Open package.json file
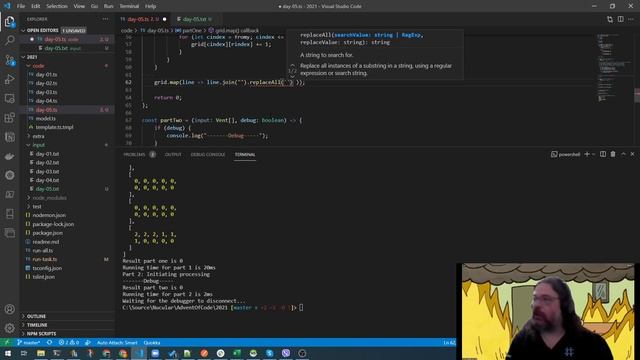The image size is (640, 360). click(x=47, y=233)
